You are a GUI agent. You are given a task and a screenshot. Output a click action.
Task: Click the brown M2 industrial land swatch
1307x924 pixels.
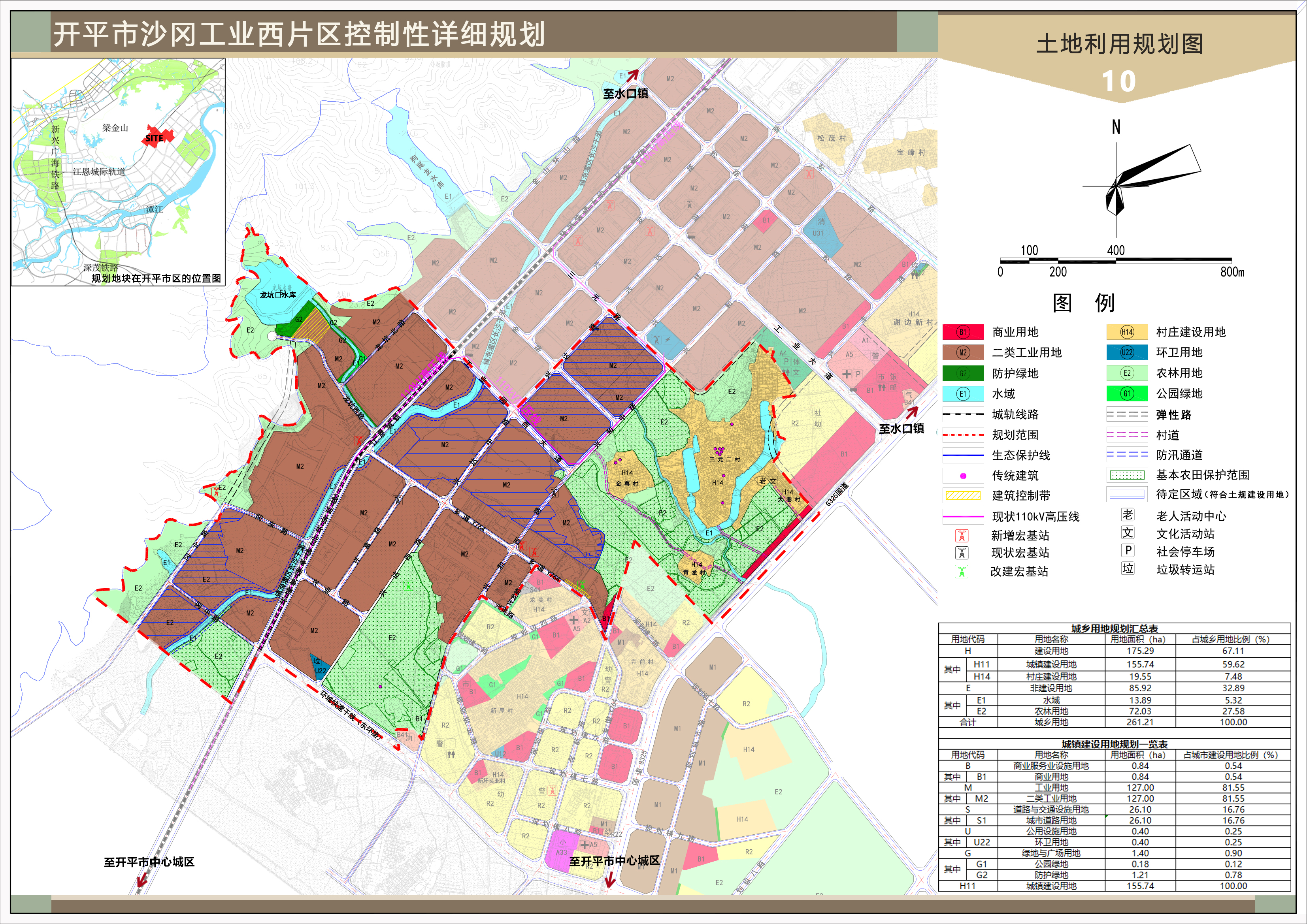pyautogui.click(x=963, y=352)
